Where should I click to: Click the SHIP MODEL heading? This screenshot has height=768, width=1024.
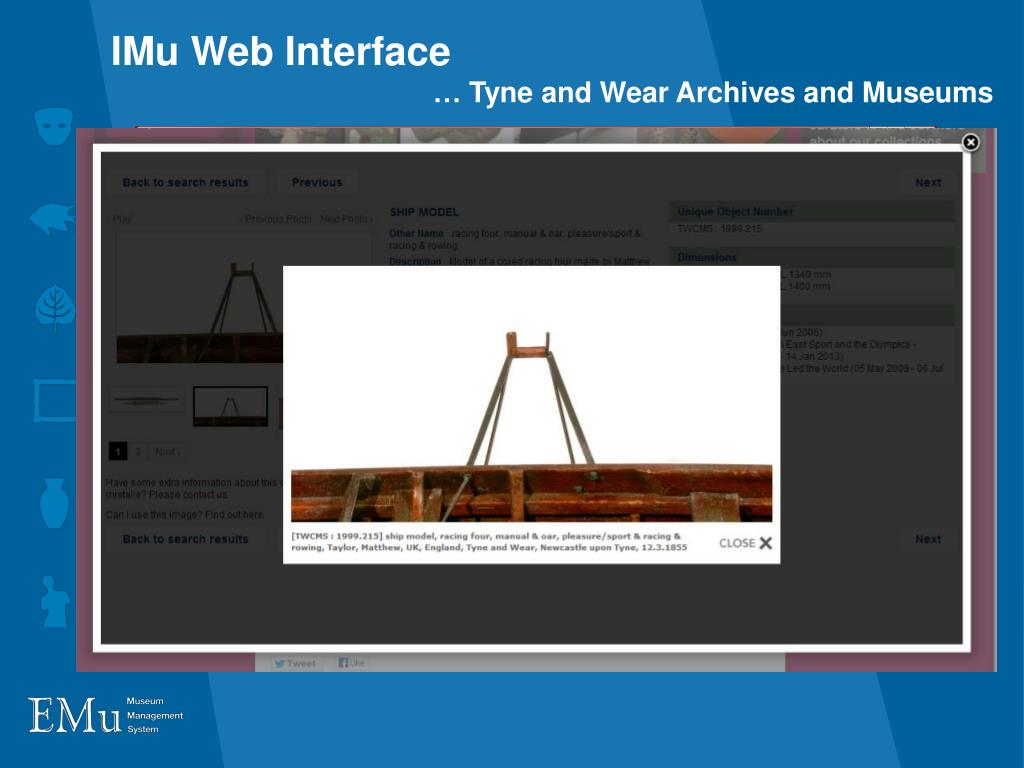tap(424, 212)
